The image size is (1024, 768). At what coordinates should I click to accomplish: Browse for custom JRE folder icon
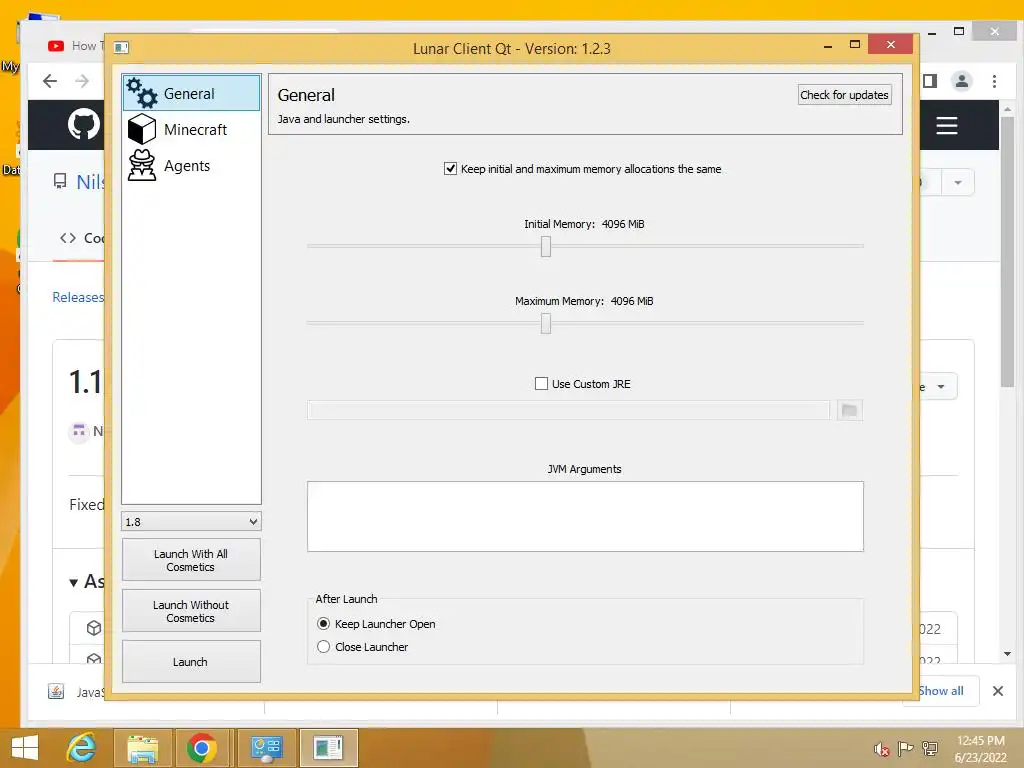[x=850, y=410]
